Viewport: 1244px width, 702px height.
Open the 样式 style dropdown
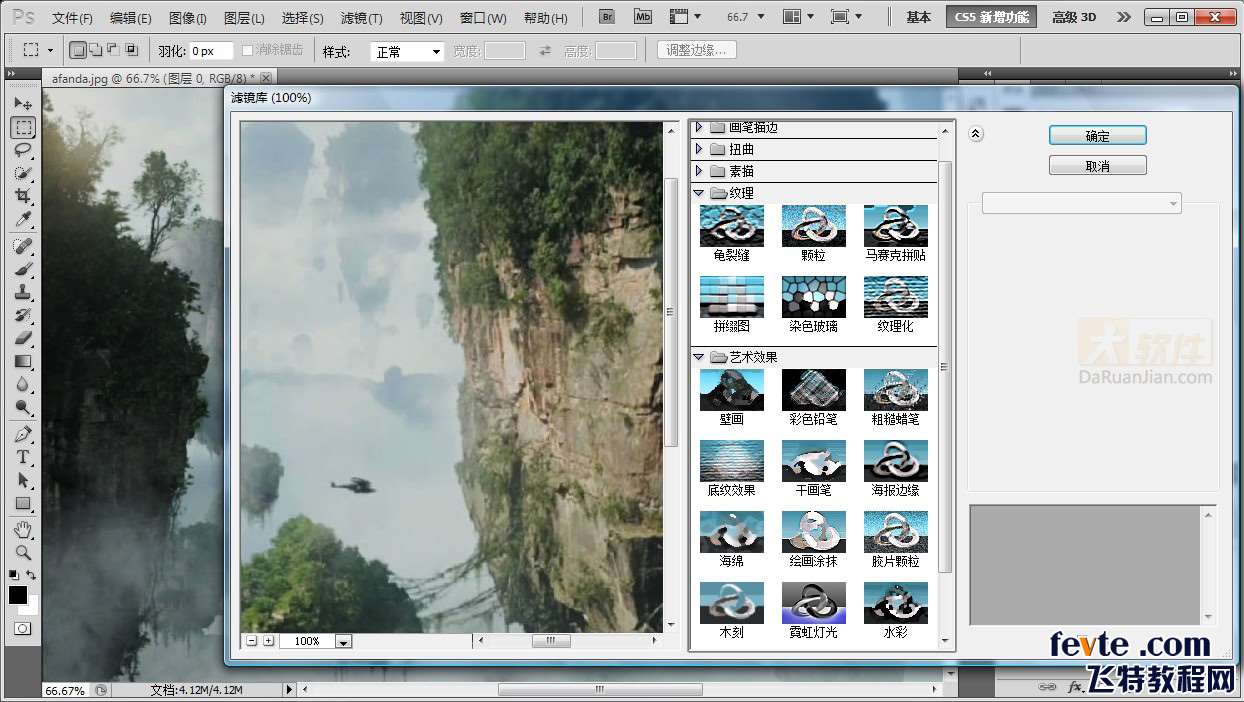tap(407, 51)
